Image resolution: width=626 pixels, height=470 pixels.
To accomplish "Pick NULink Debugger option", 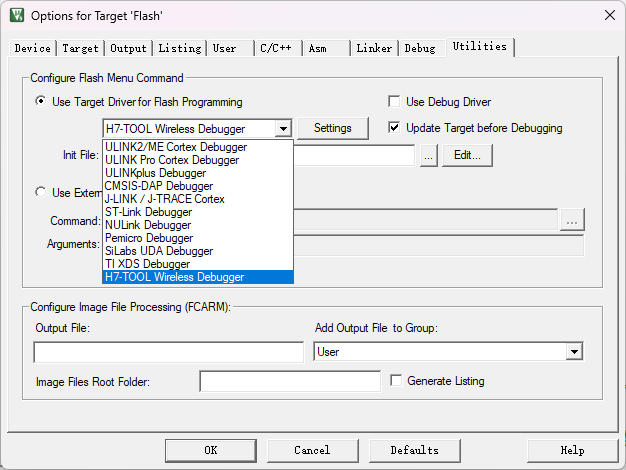I will click(198, 225).
